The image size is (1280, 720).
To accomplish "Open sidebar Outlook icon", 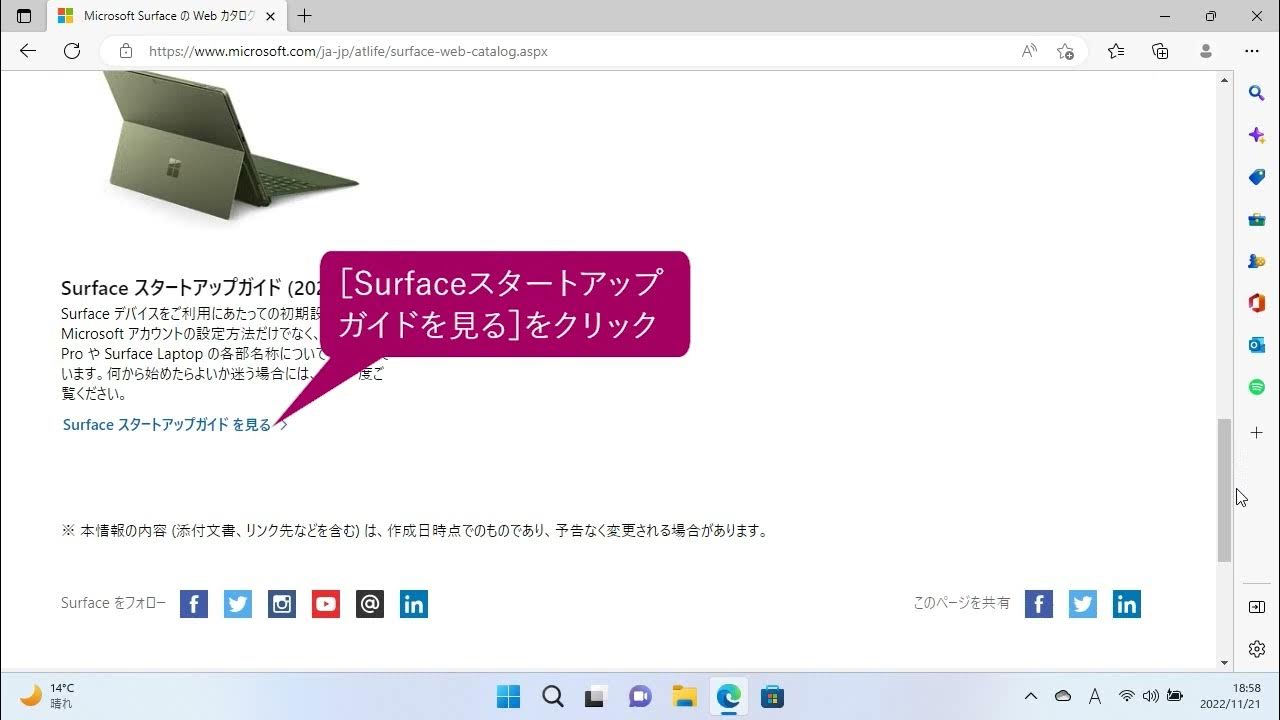I will point(1257,345).
